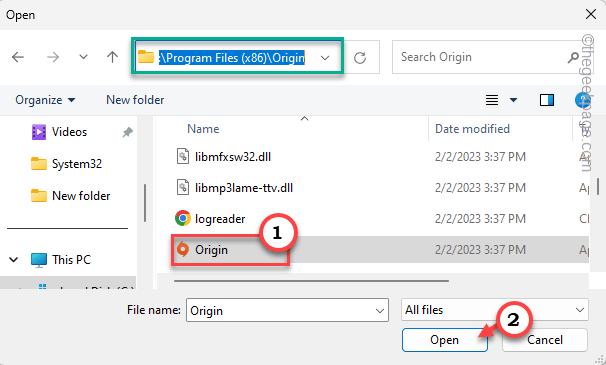Click the Cancel button
The image size is (606, 365).
click(545, 340)
